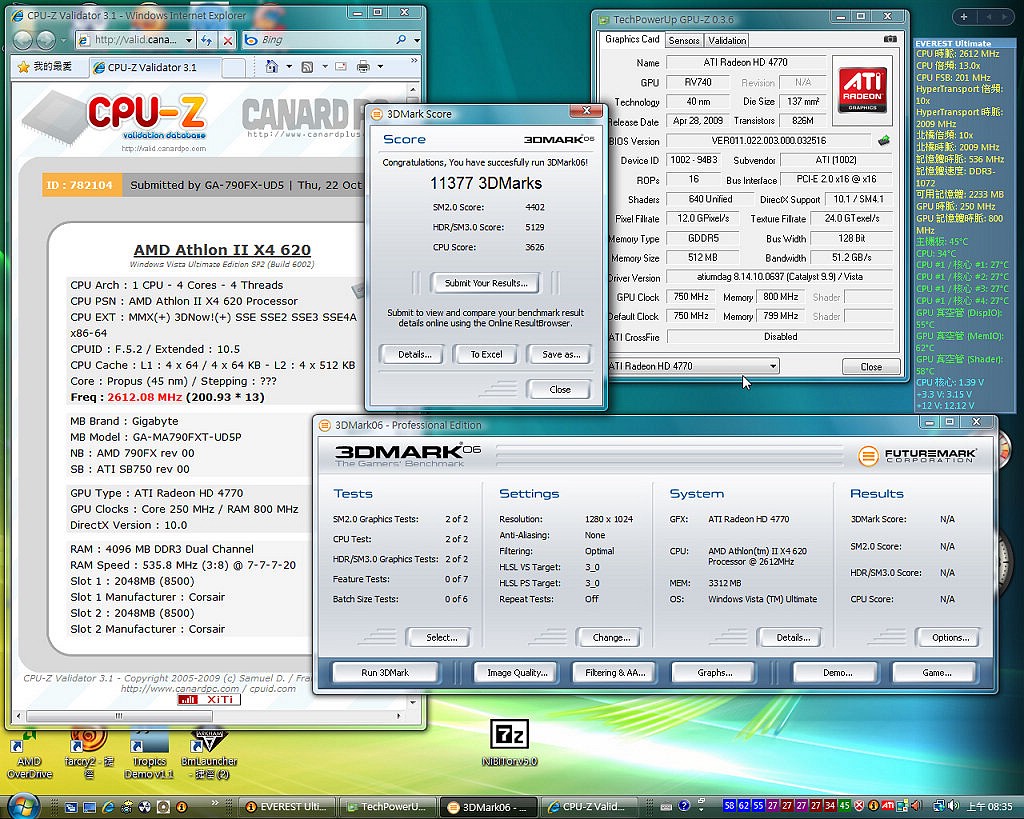This screenshot has height=819, width=1024.
Task: Close the 3DMark Score dialog with Close button
Action: tap(559, 389)
